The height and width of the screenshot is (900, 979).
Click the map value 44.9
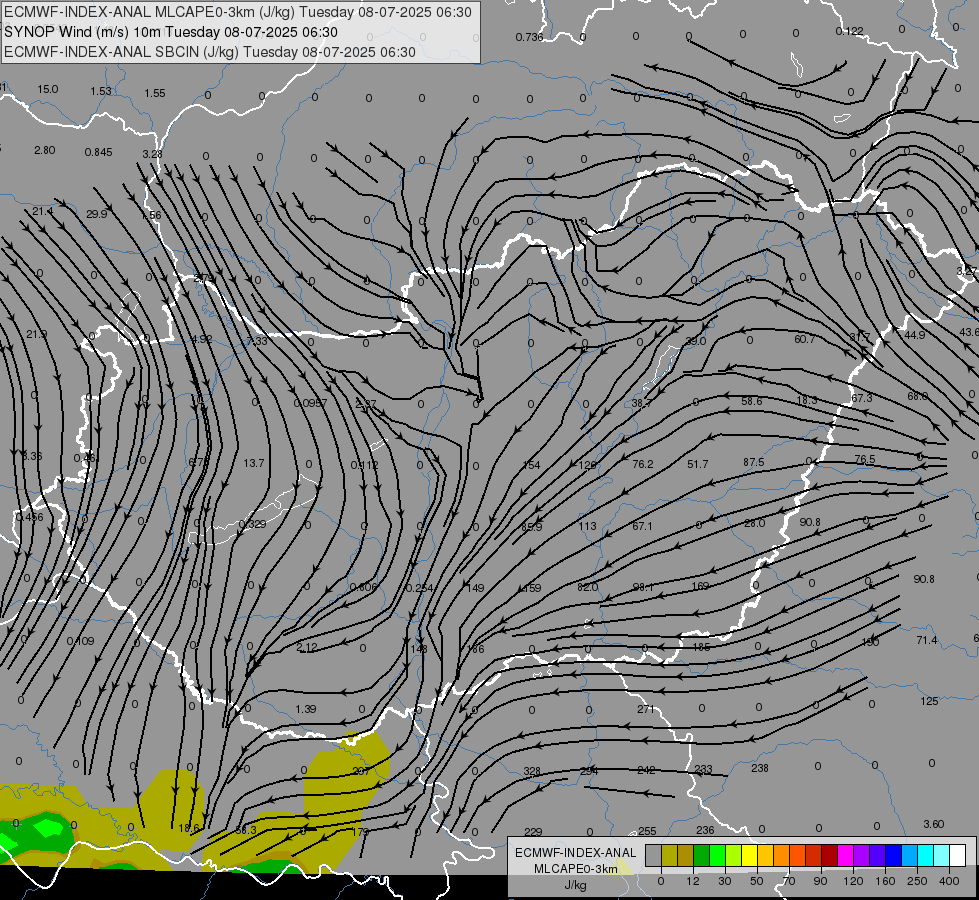pos(915,335)
